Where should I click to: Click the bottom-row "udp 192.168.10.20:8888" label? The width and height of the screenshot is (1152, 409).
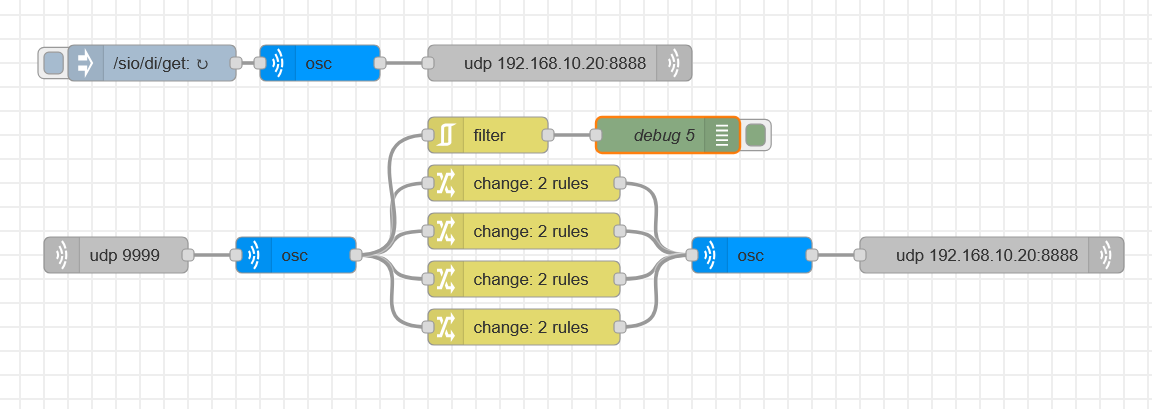pyautogui.click(x=987, y=256)
